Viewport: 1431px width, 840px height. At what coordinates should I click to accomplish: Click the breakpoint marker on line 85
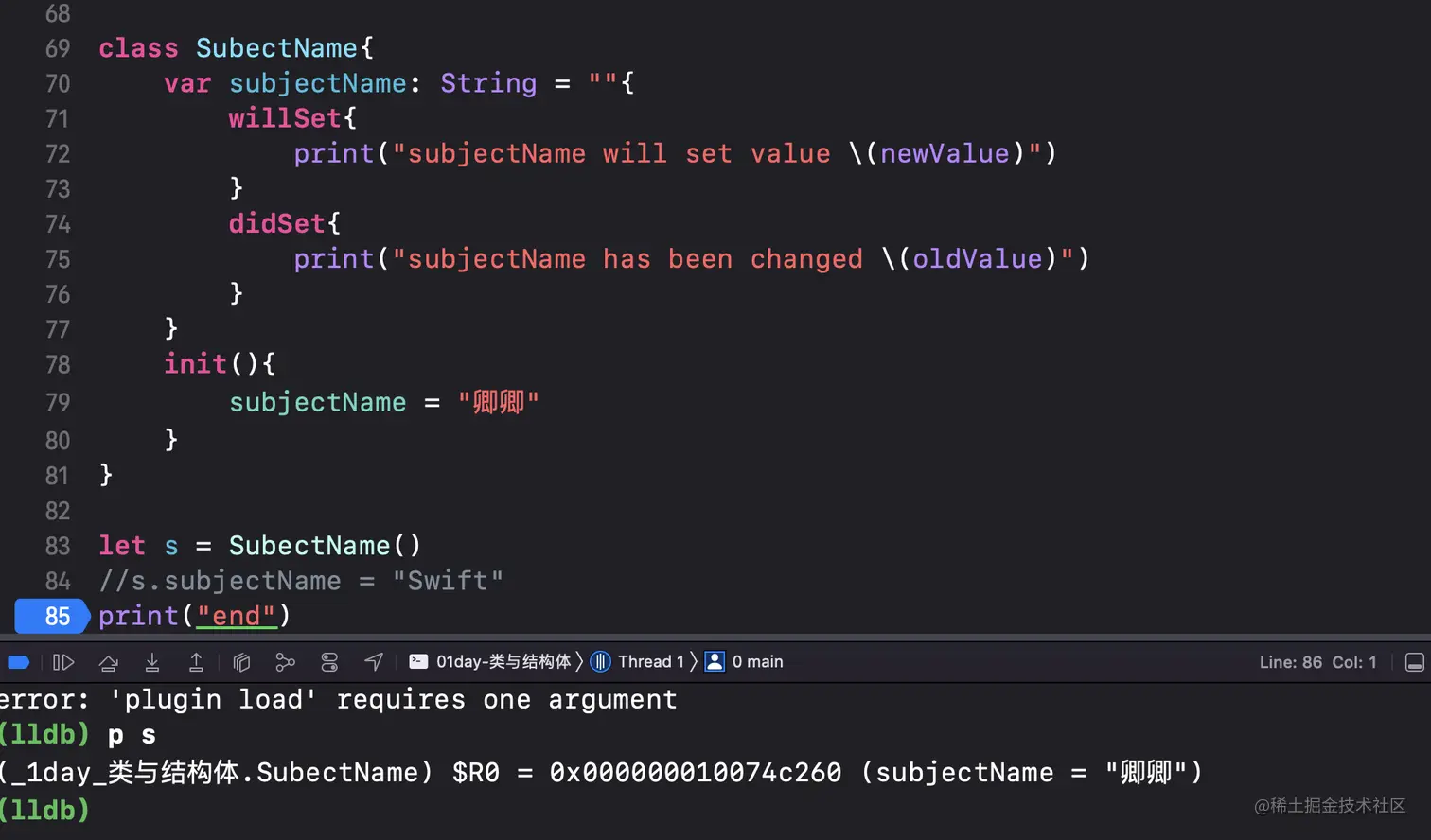(51, 616)
